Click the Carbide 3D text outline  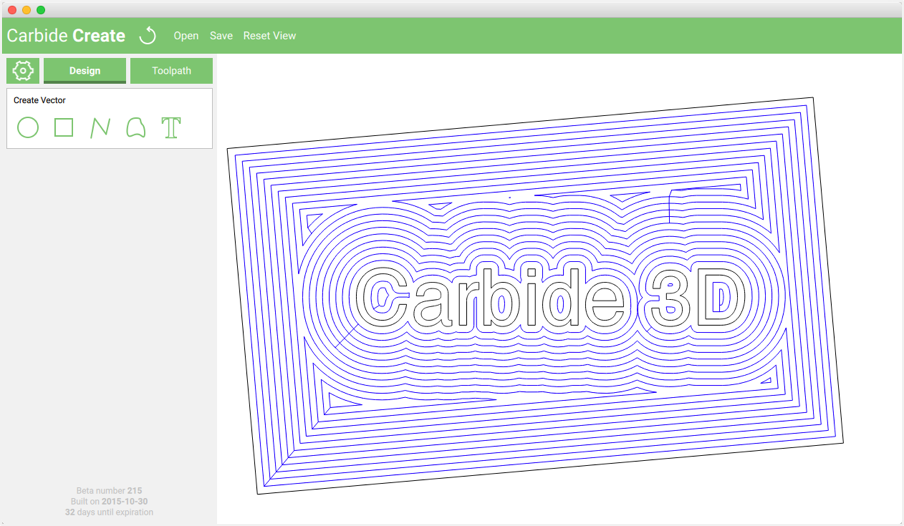coord(549,299)
